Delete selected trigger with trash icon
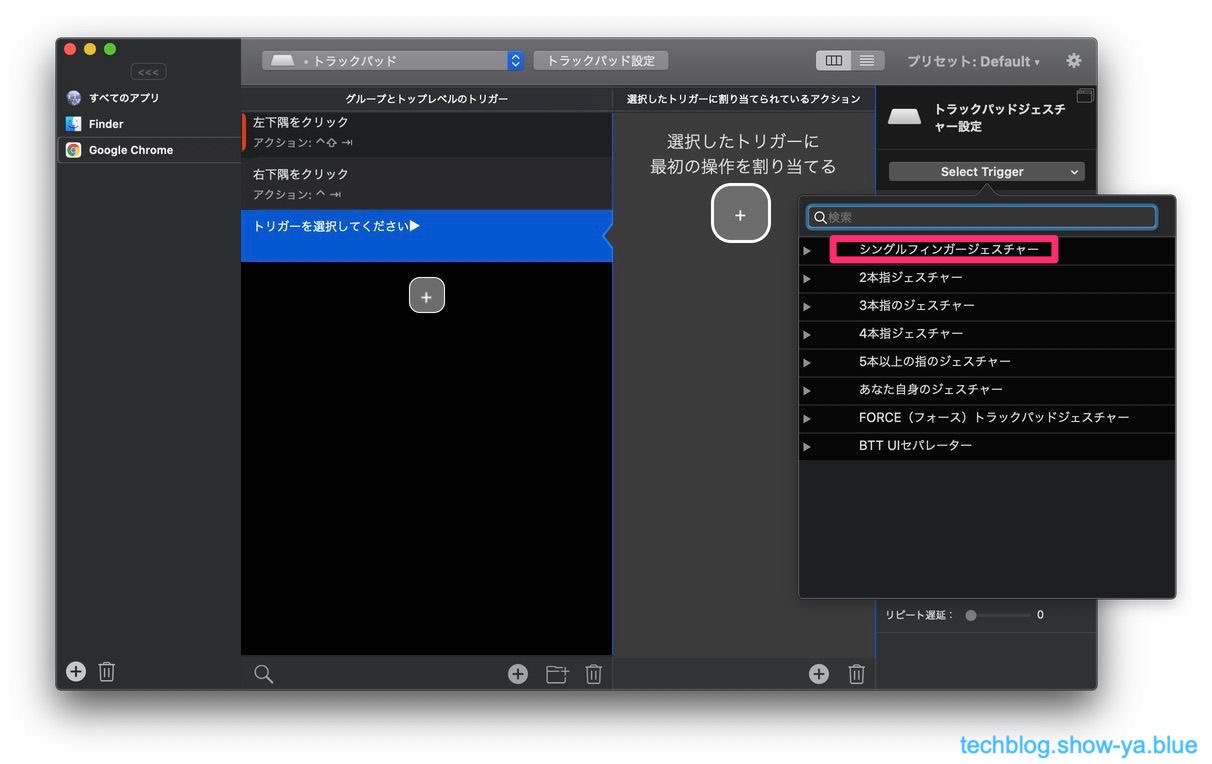1212x764 pixels. pos(593,674)
